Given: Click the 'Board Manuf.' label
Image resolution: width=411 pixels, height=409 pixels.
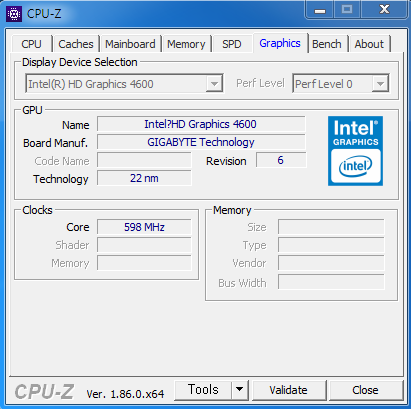Looking at the screenshot, I should point(55,143).
